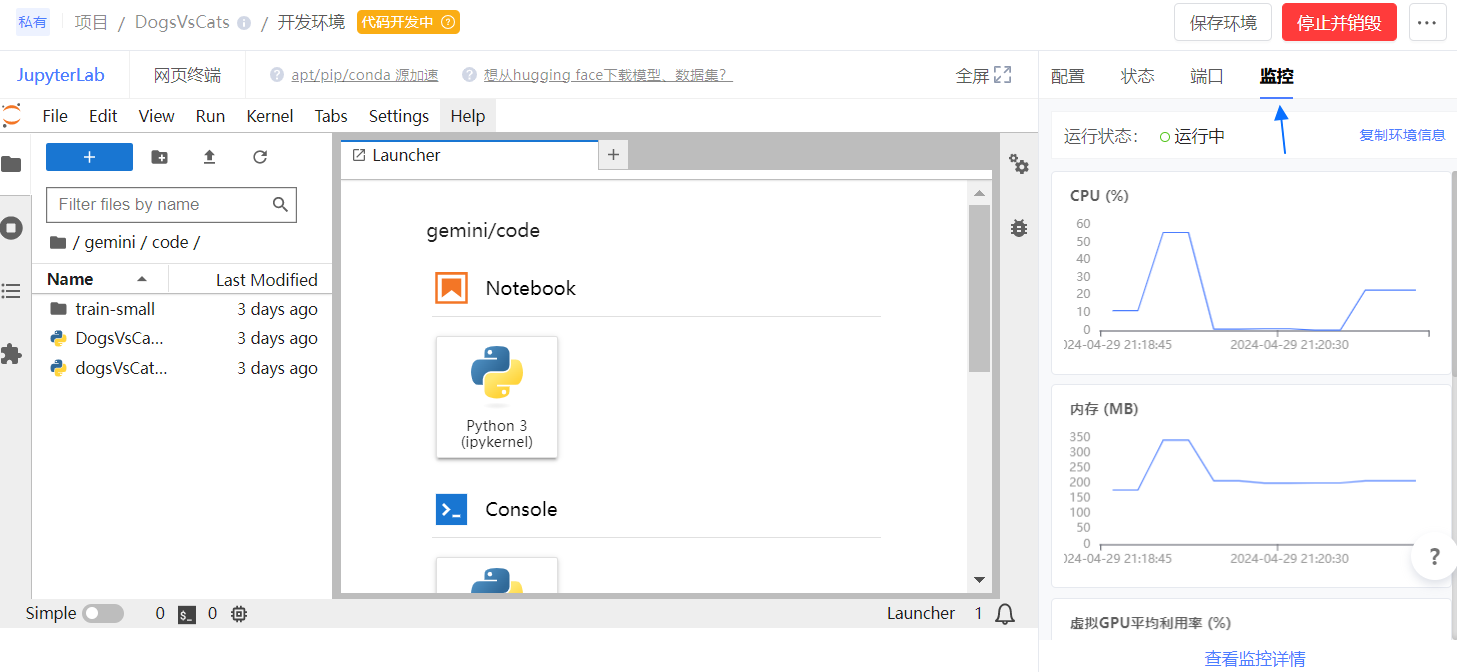Screen dimensions: 1457x672
Task: Open the 查看监控详情 link
Action: (x=1255, y=658)
